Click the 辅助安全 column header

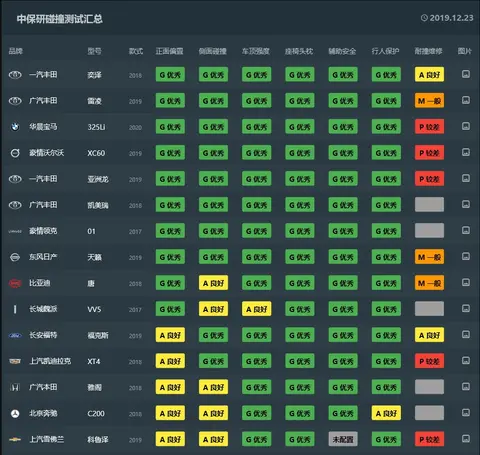(x=342, y=51)
